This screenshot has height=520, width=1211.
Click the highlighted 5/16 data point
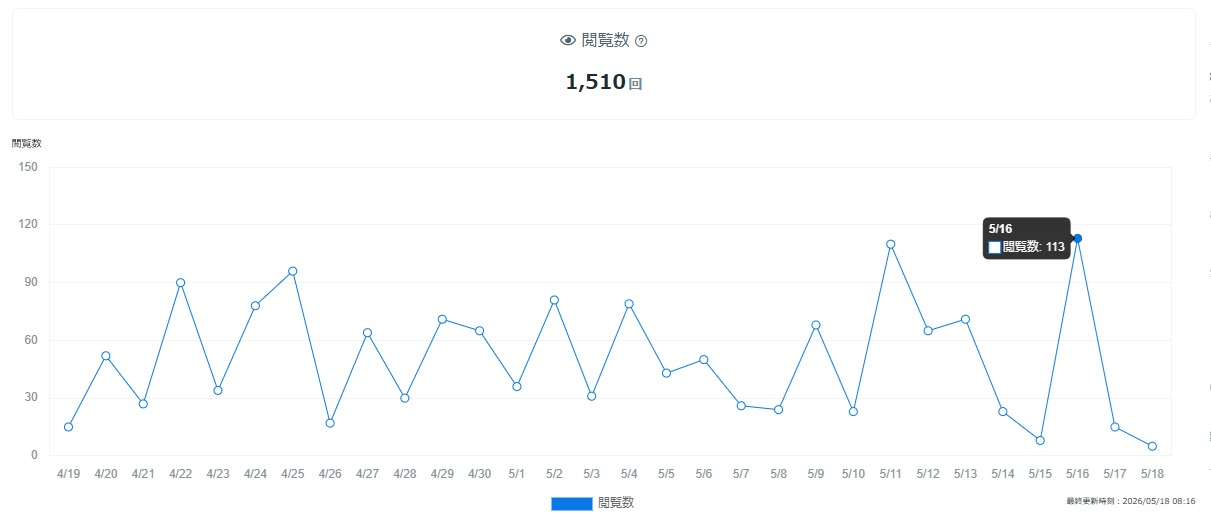1077,238
